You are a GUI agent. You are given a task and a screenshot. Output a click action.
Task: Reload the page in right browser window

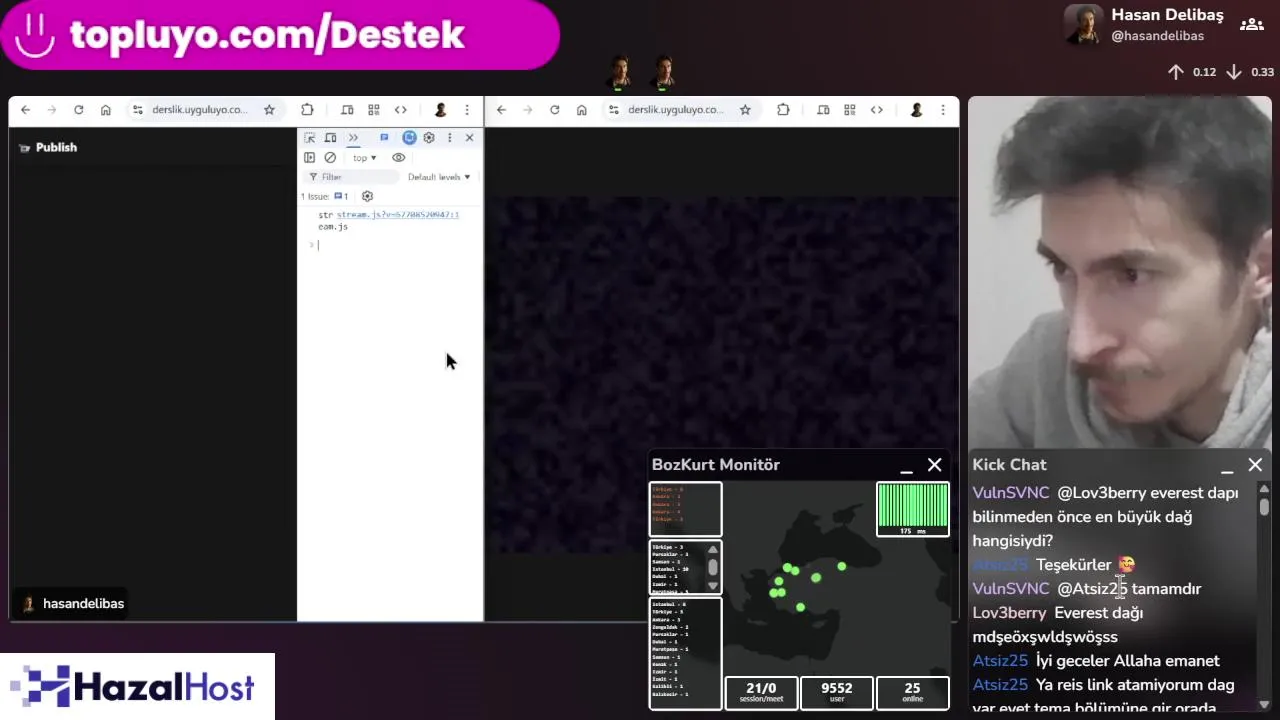coord(555,110)
